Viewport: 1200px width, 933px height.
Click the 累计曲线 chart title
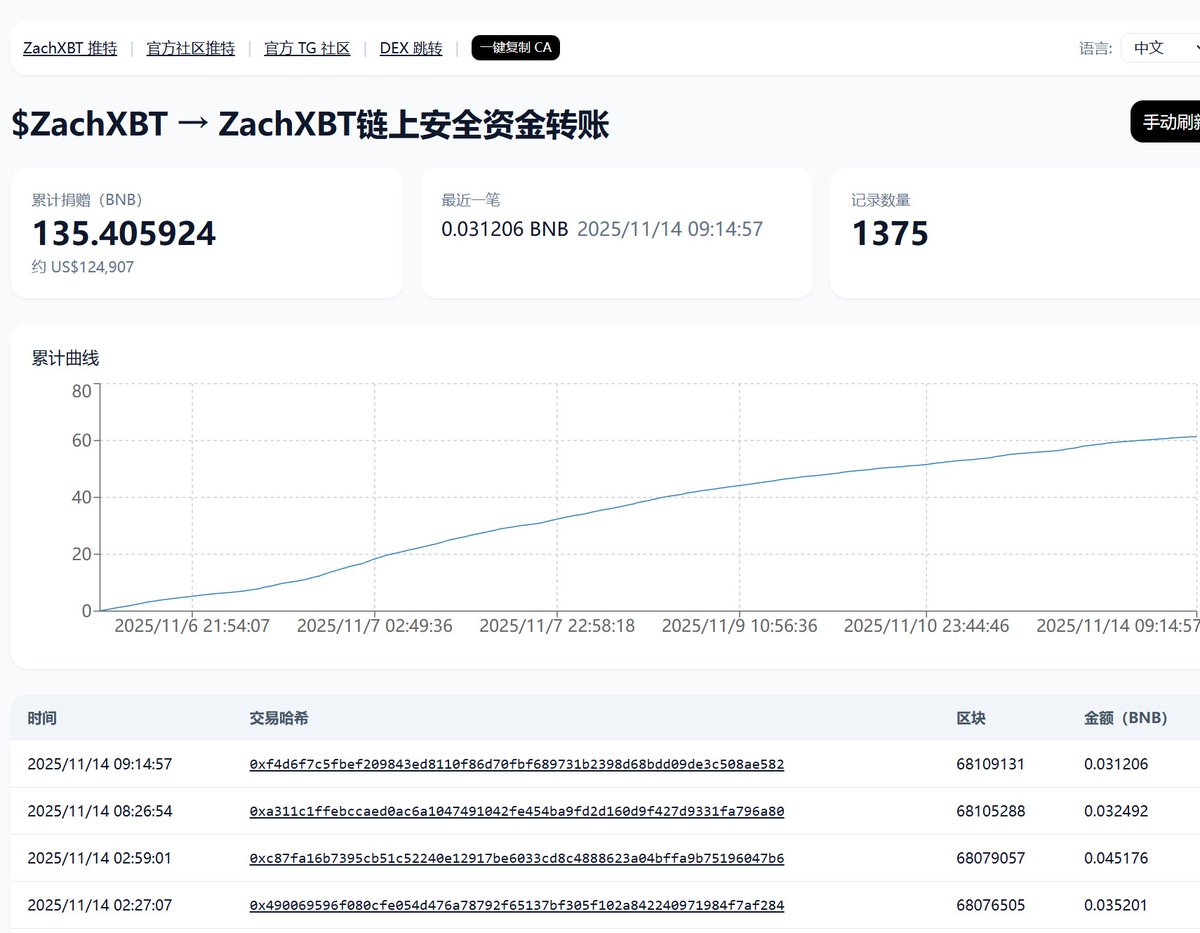click(66, 358)
